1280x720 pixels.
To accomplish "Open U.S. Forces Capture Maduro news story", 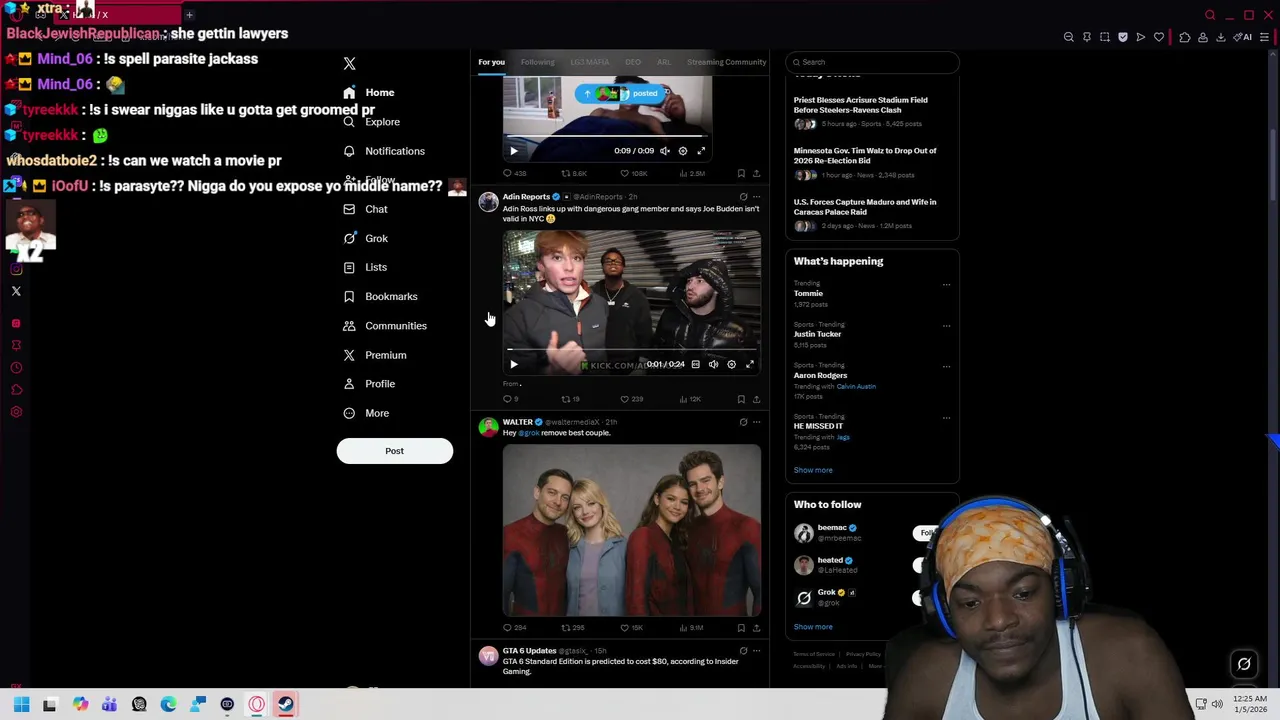I will (865, 207).
